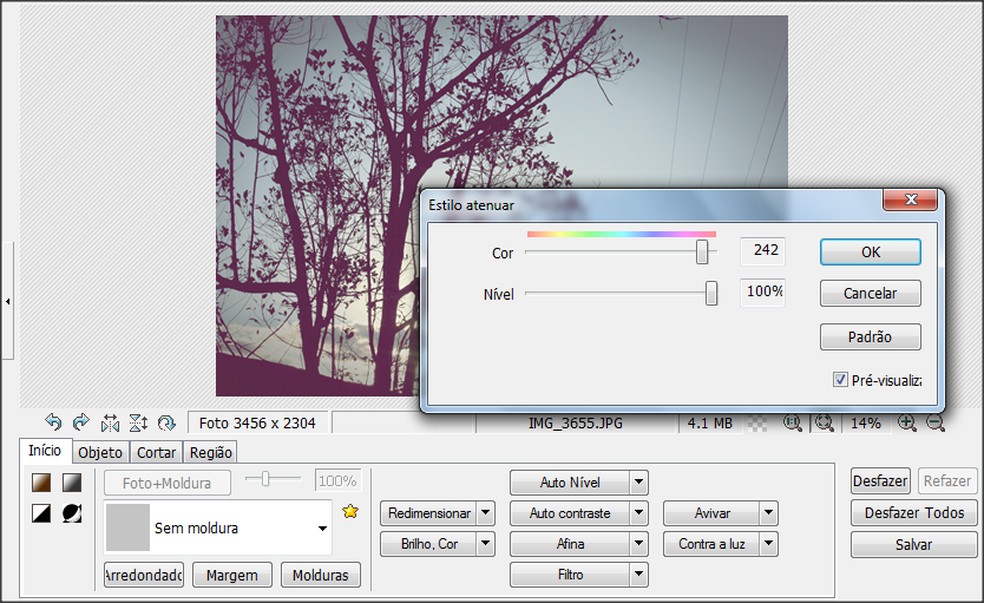Switch to the Cortar tab

coord(156,452)
